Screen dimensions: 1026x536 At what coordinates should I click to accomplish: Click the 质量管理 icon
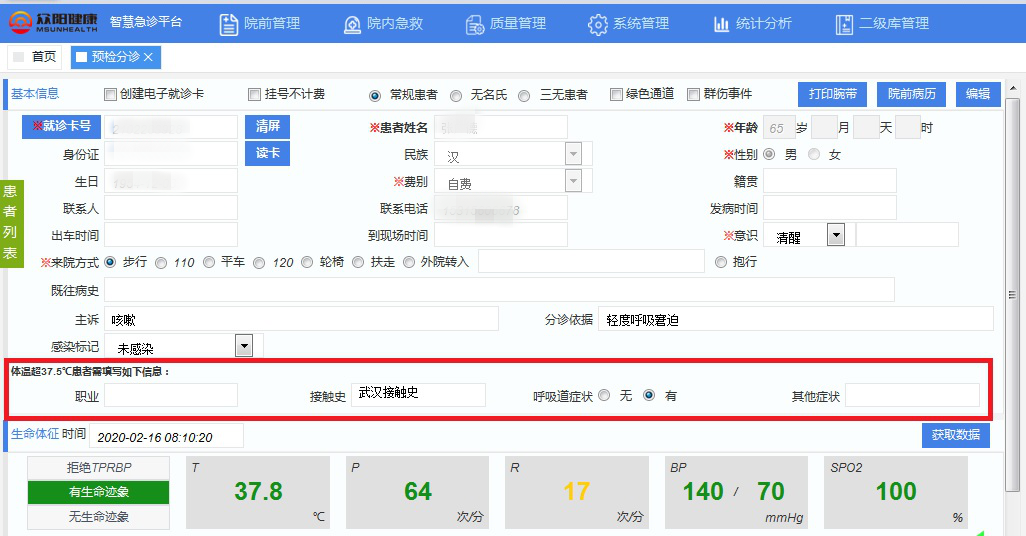point(475,25)
